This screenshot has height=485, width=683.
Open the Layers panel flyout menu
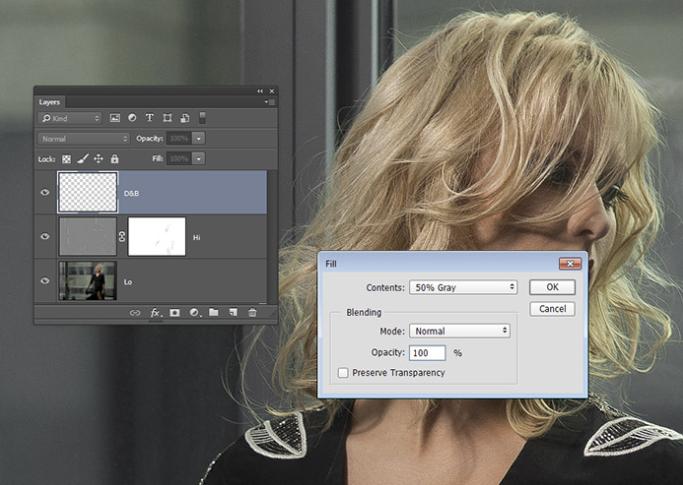[x=269, y=102]
